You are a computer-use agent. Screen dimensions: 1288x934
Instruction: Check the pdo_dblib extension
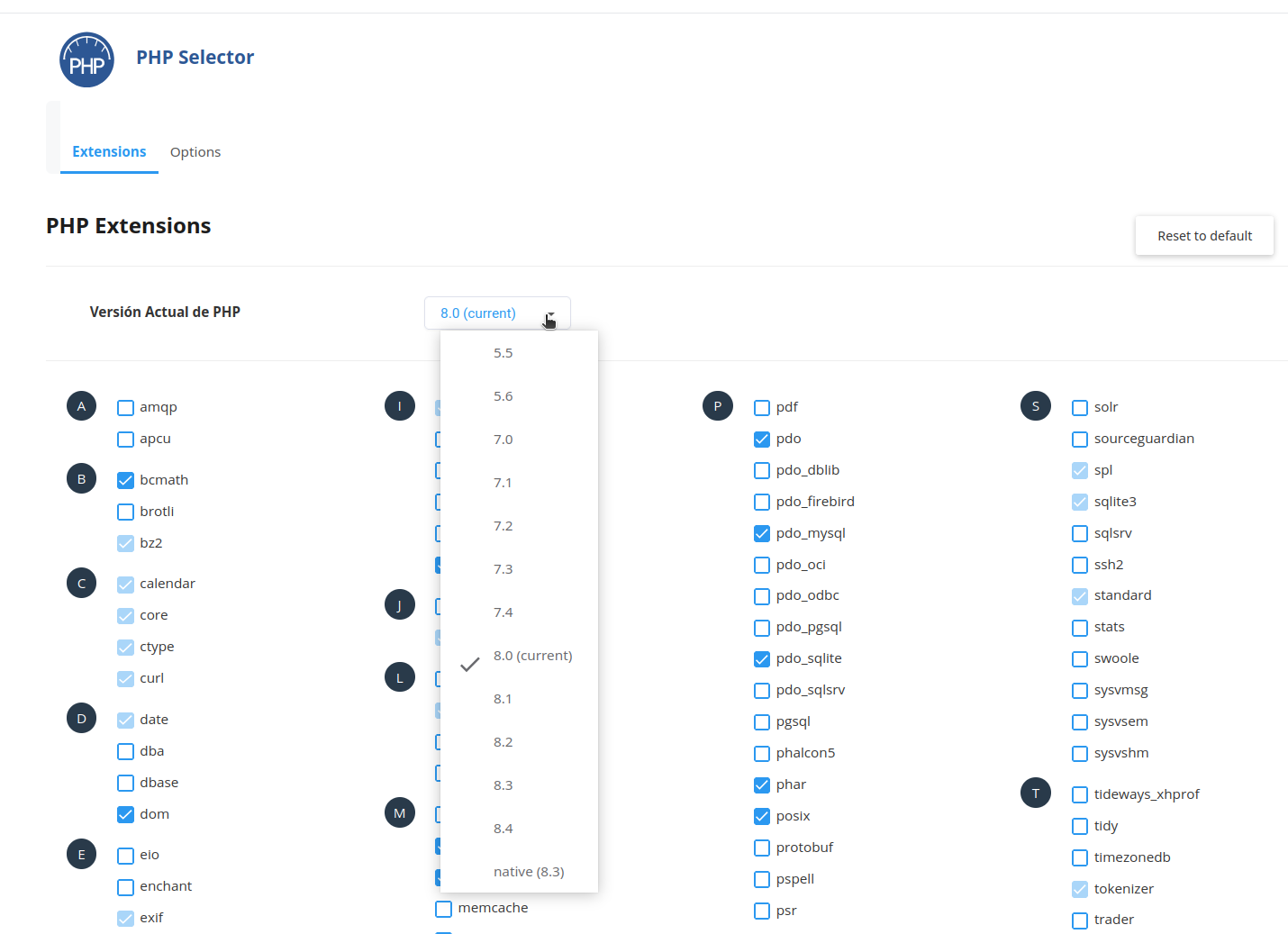[762, 471]
